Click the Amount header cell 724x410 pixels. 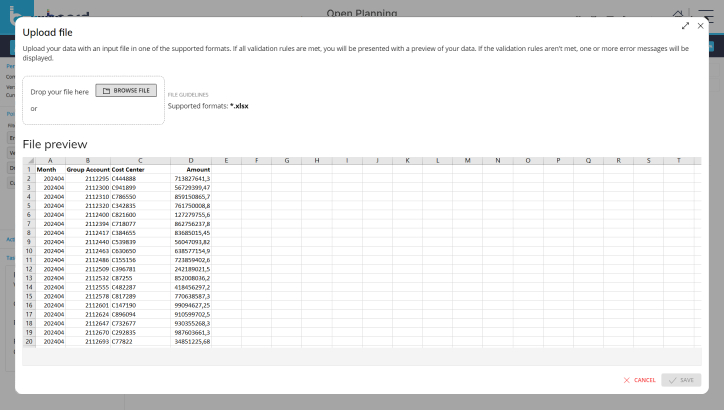coord(197,169)
